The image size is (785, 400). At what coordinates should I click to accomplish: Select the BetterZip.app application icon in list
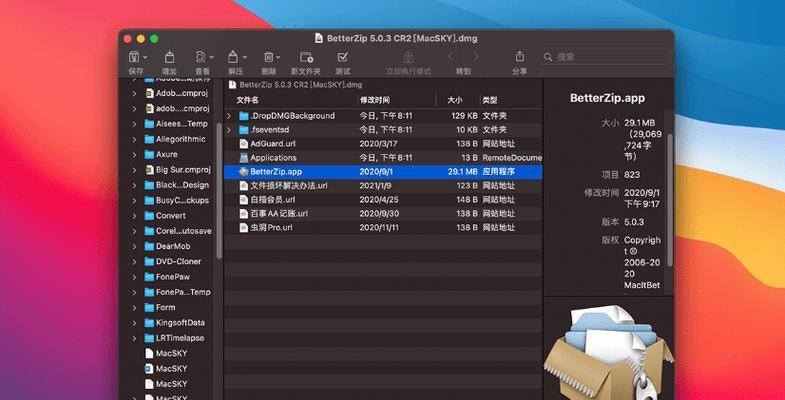point(244,172)
